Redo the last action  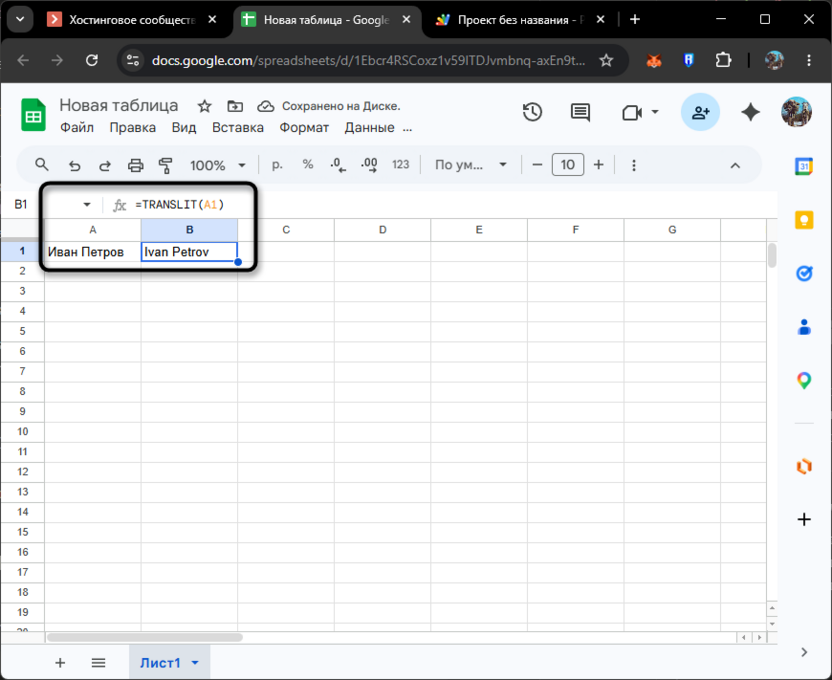coord(105,165)
